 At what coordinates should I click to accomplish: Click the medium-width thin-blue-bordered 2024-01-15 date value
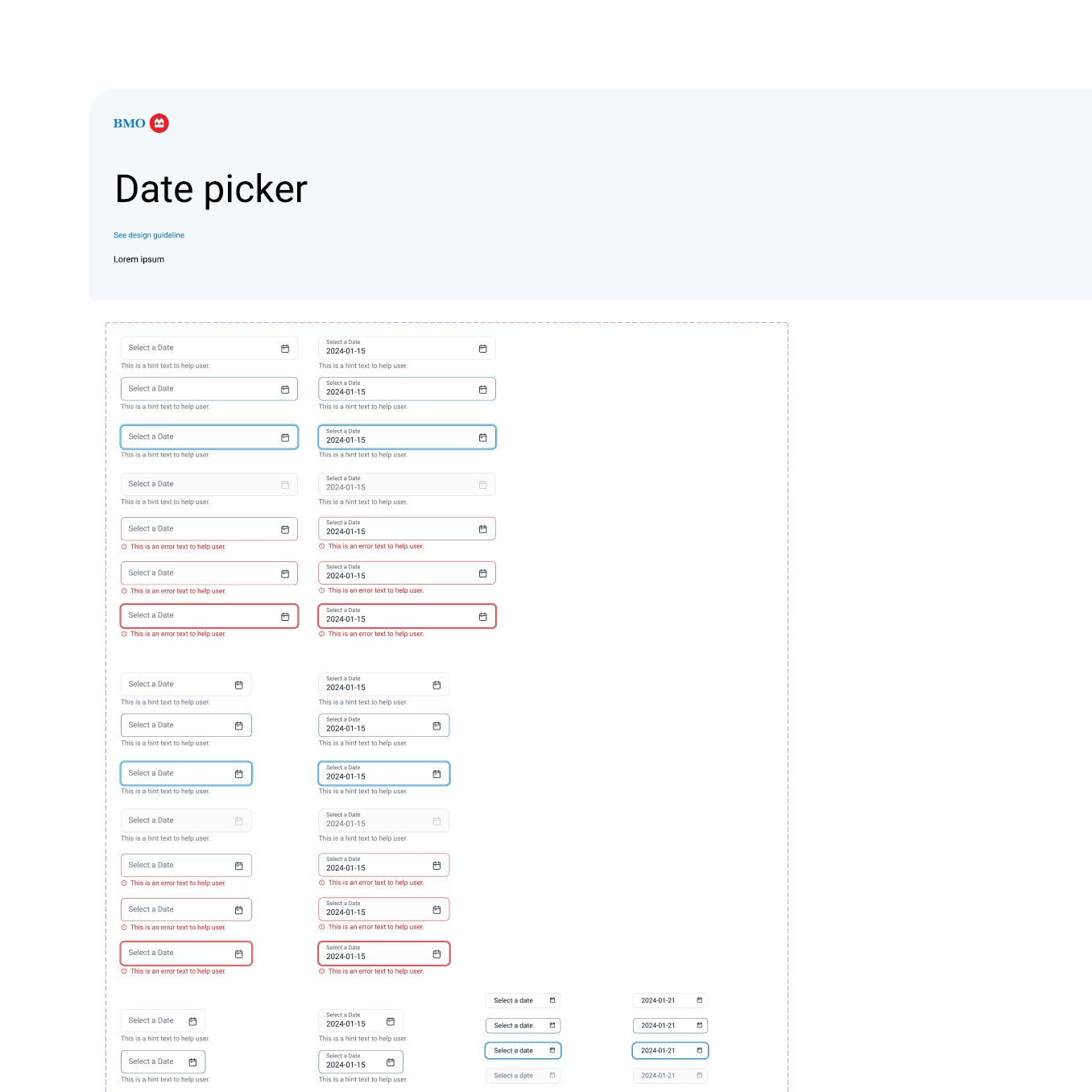pos(345,729)
